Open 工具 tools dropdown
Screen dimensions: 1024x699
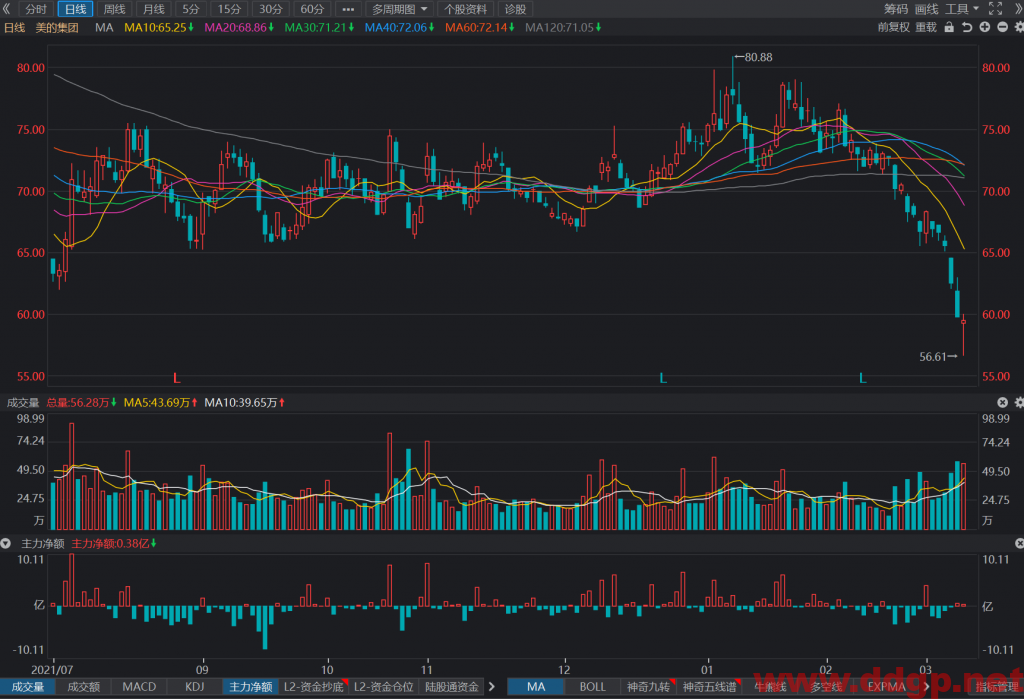pyautogui.click(x=962, y=9)
